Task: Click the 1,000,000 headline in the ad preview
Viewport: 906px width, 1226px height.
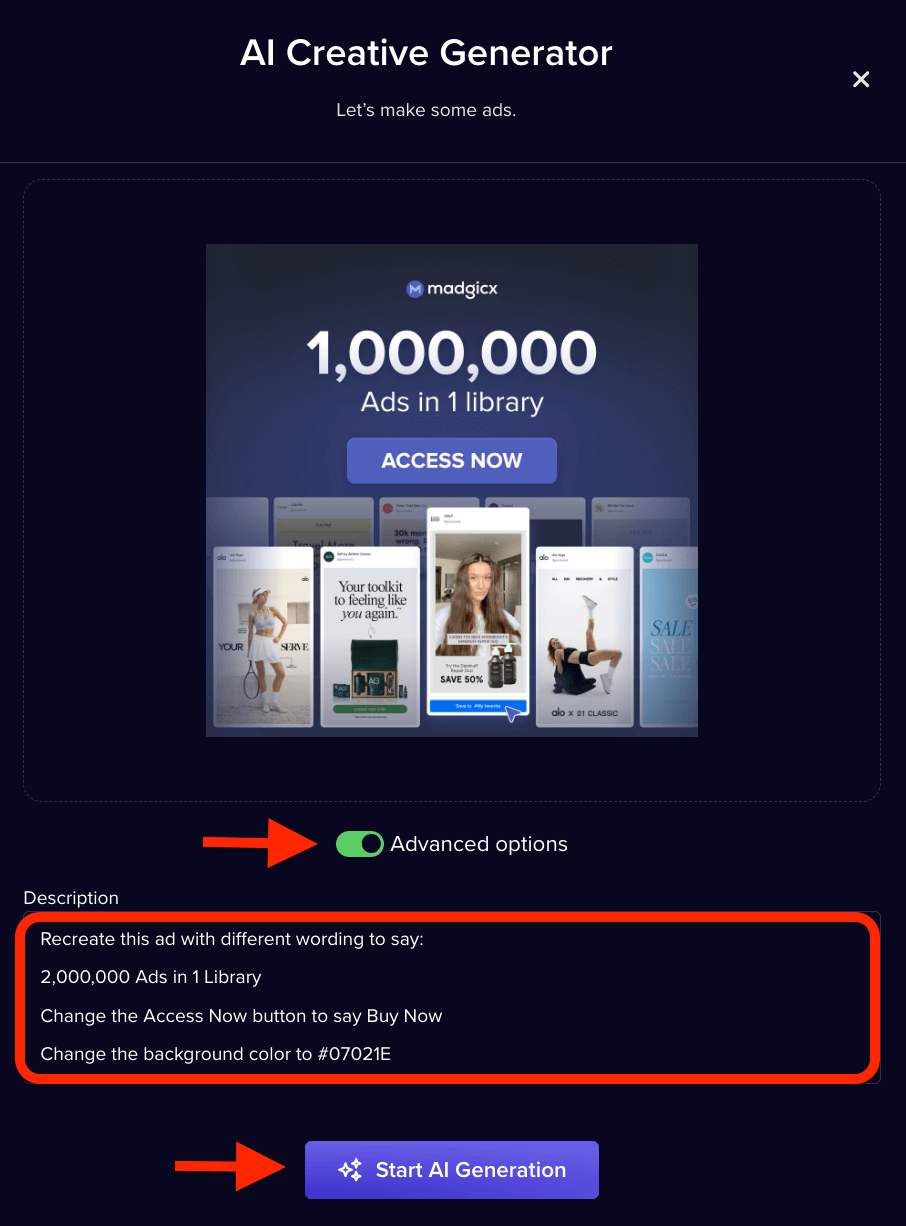Action: pos(452,353)
